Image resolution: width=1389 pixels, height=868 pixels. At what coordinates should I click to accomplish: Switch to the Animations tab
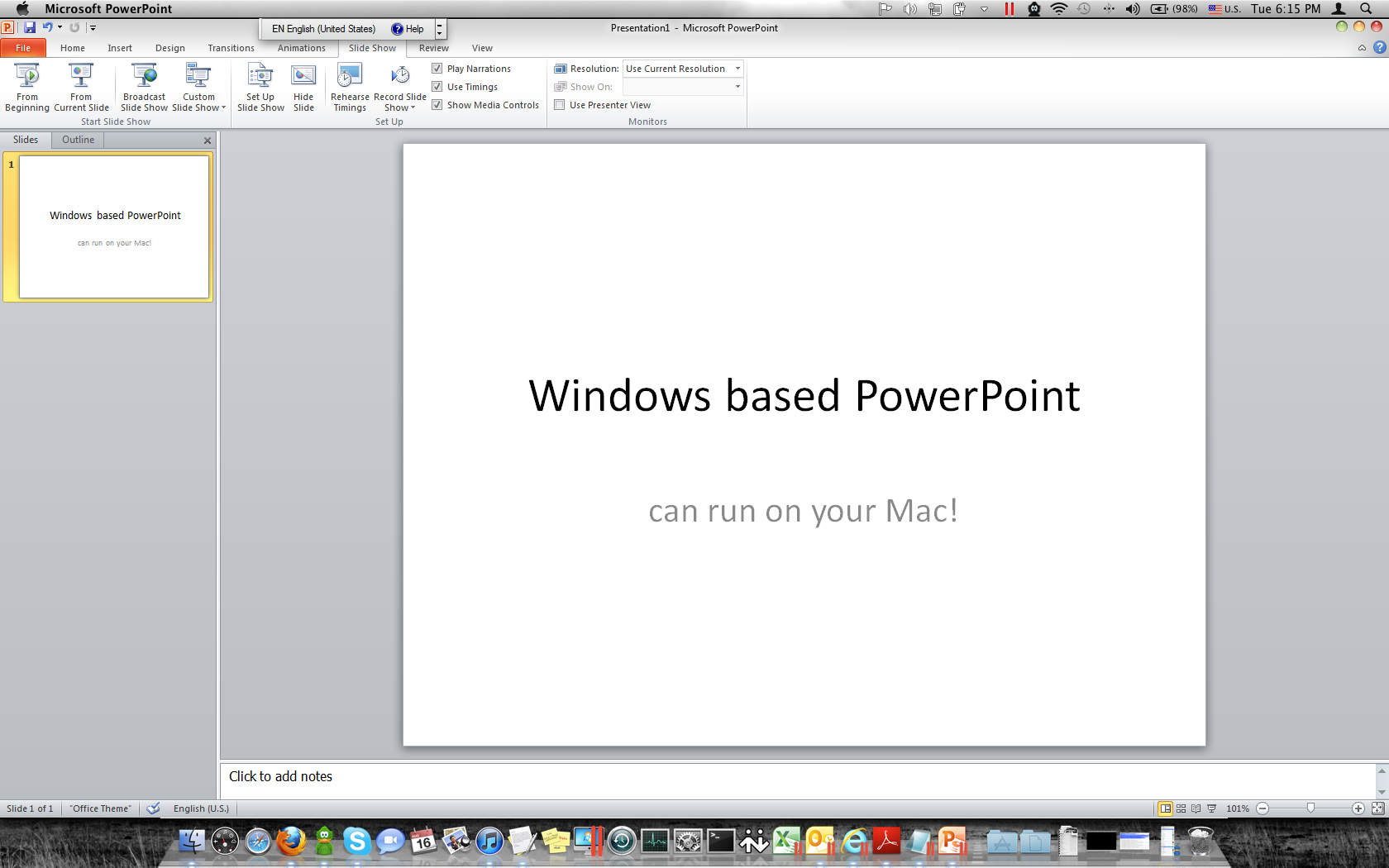[302, 48]
